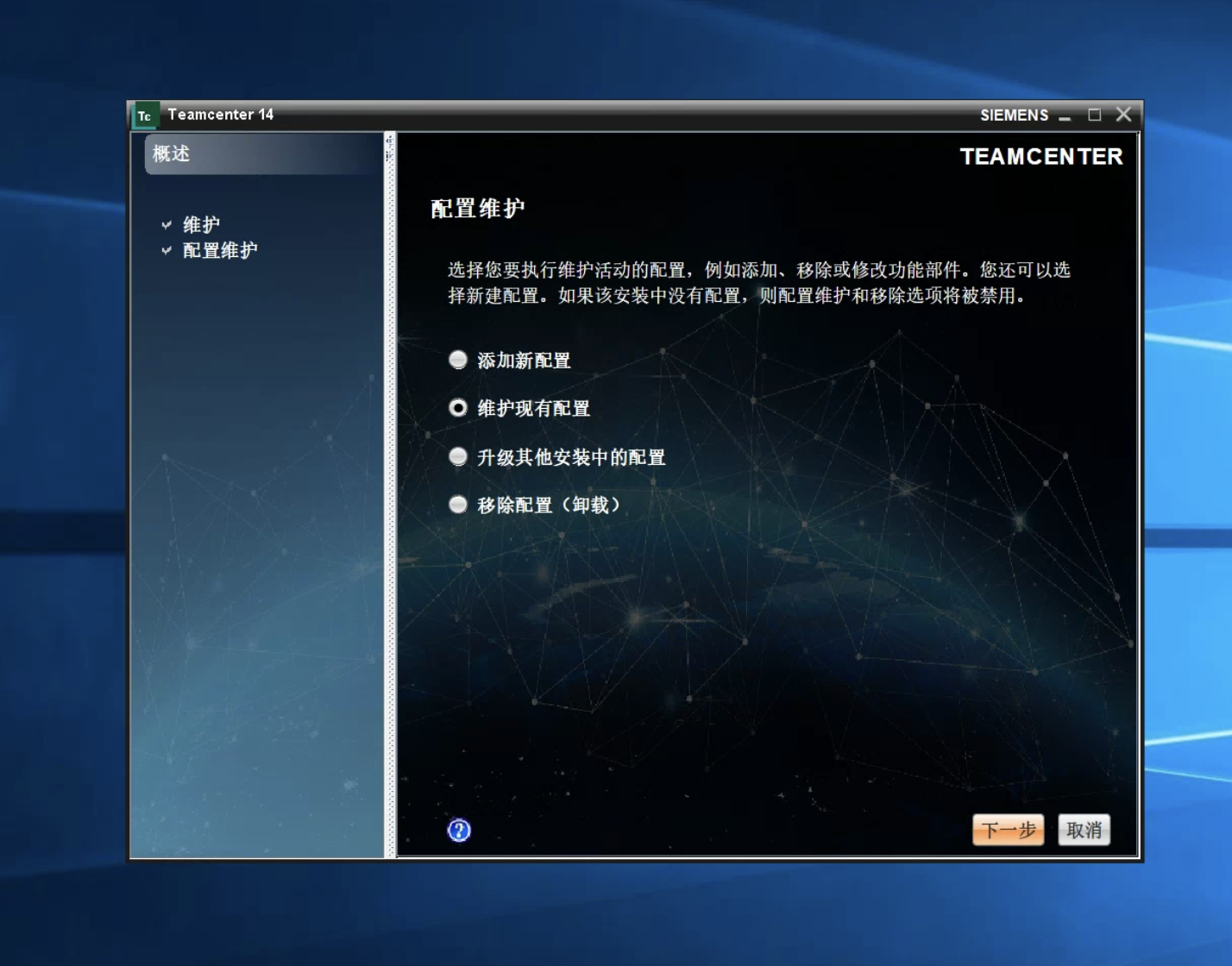1232x966 pixels.
Task: Proceed with the 下一步 button
Action: coord(1008,830)
